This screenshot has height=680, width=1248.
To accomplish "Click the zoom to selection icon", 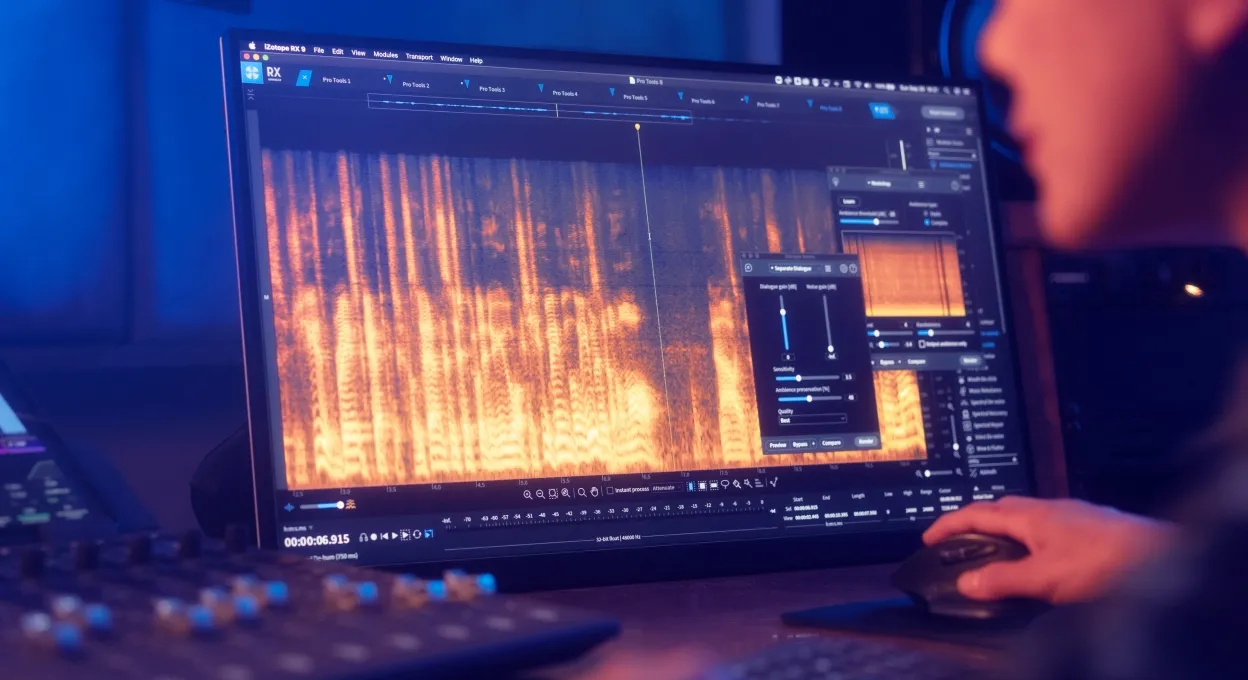I will coord(553,493).
